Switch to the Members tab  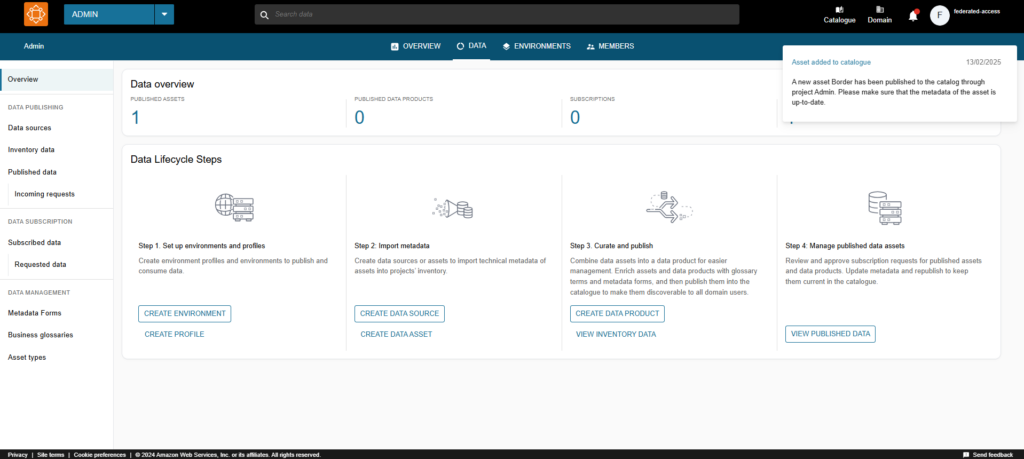(610, 46)
